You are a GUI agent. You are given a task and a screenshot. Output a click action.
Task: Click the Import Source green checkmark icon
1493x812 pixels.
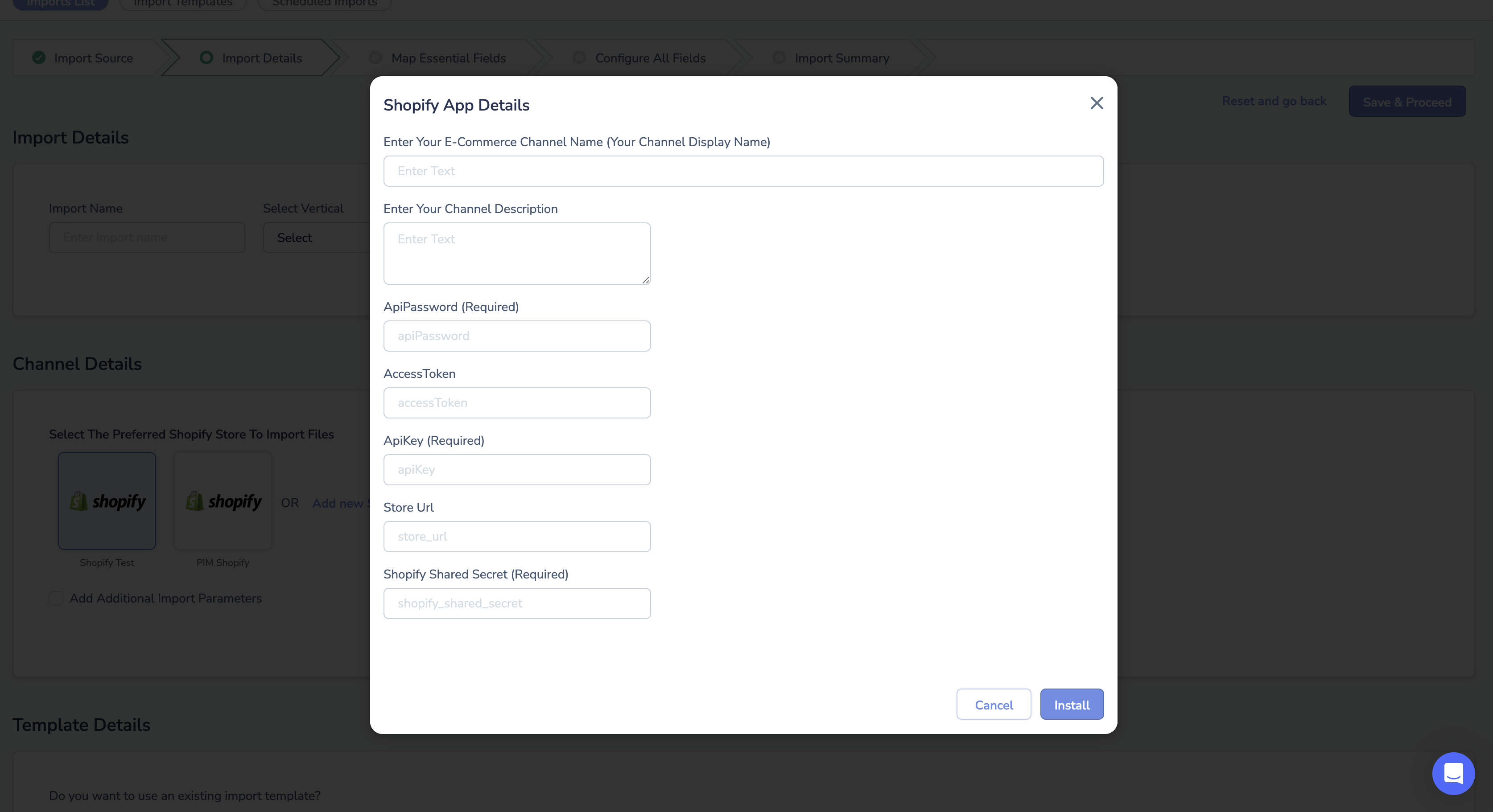pyautogui.click(x=39, y=58)
